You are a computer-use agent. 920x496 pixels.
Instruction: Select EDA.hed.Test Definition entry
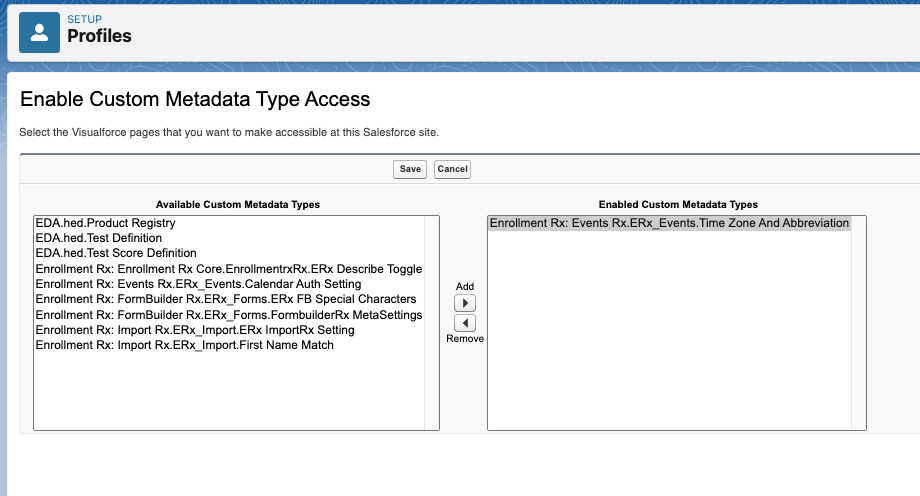point(98,238)
